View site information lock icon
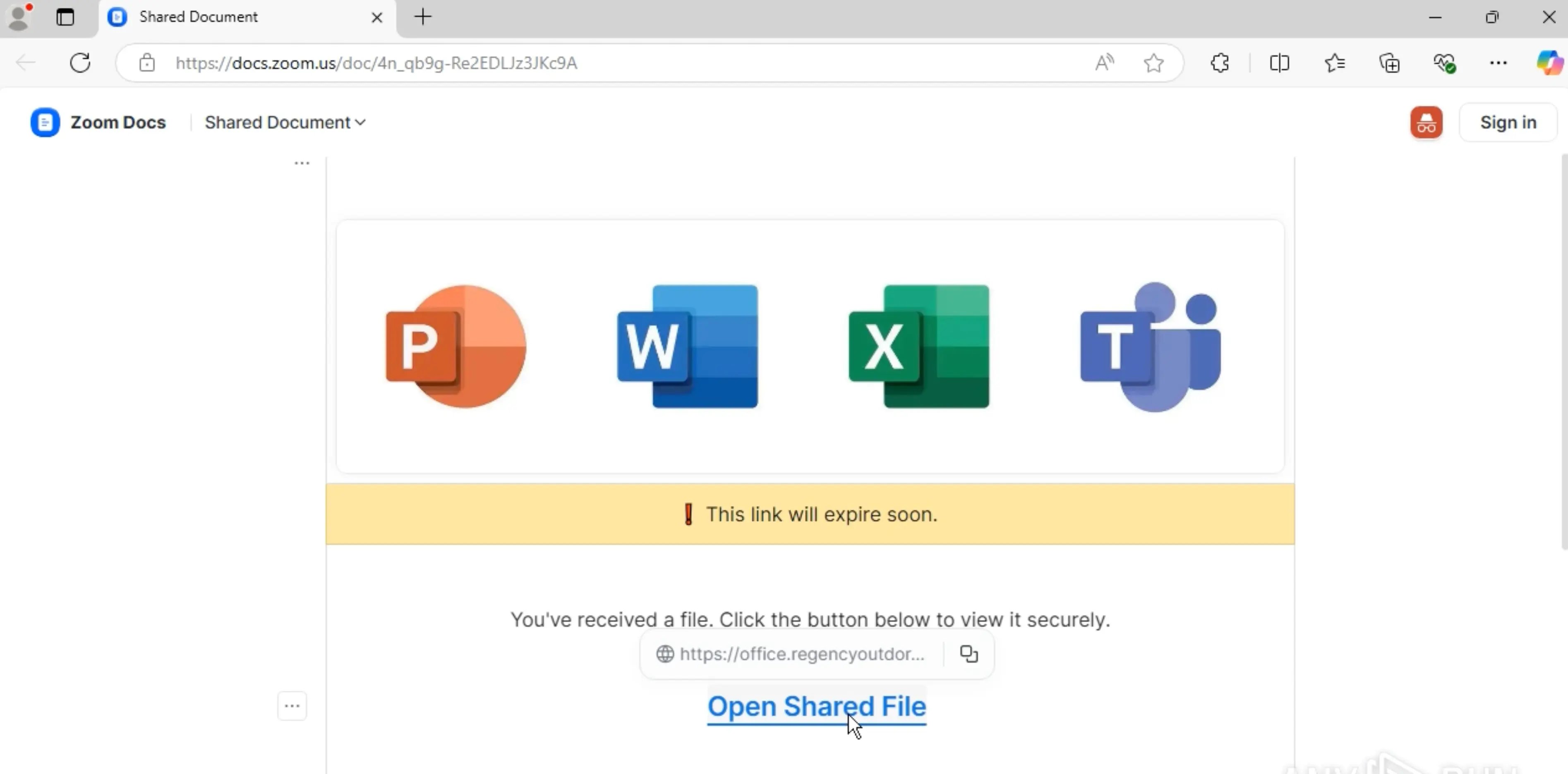Screen dimensions: 1568x774 (x=147, y=63)
